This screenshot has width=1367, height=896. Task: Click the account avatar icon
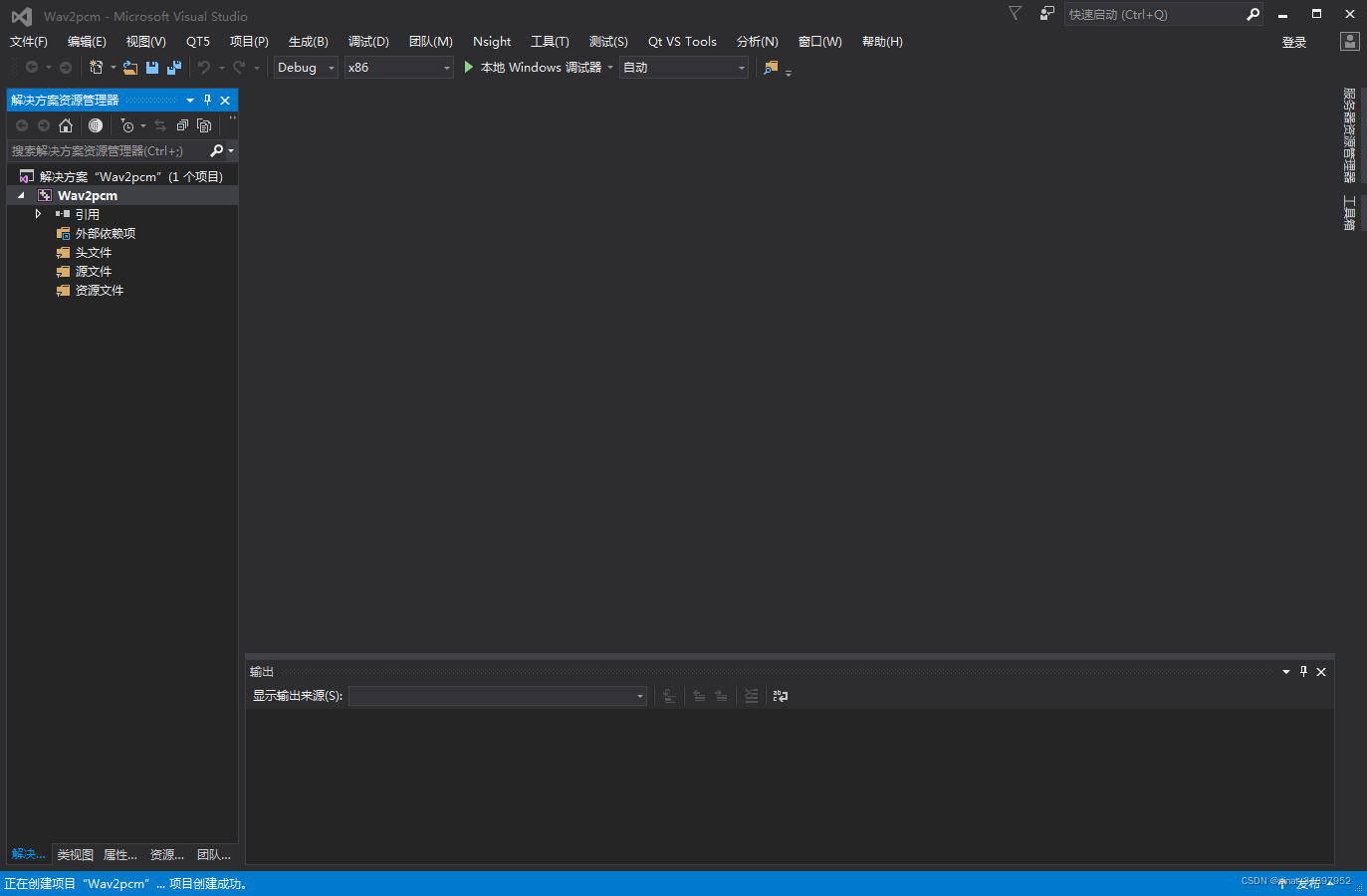click(1350, 42)
